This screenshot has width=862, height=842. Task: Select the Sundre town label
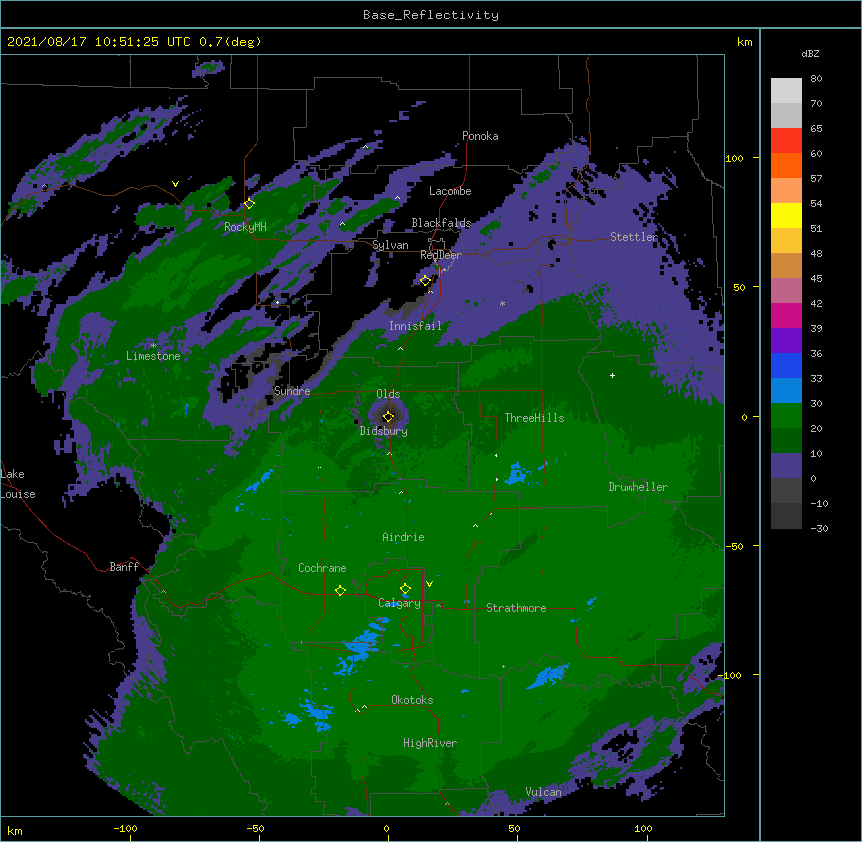point(292,391)
